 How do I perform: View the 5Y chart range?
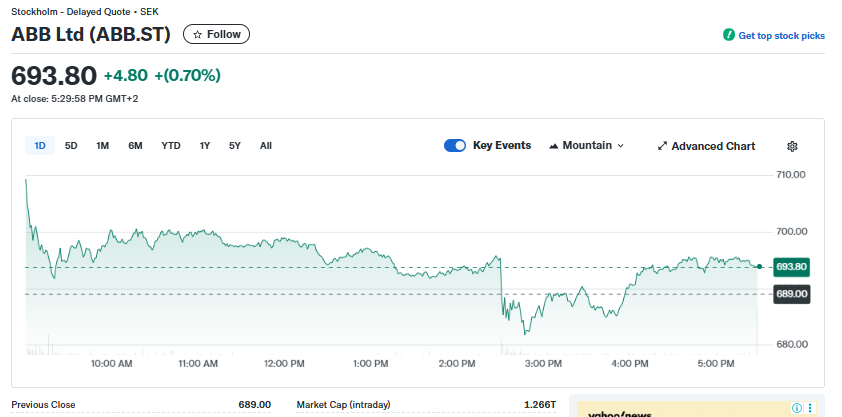click(235, 146)
